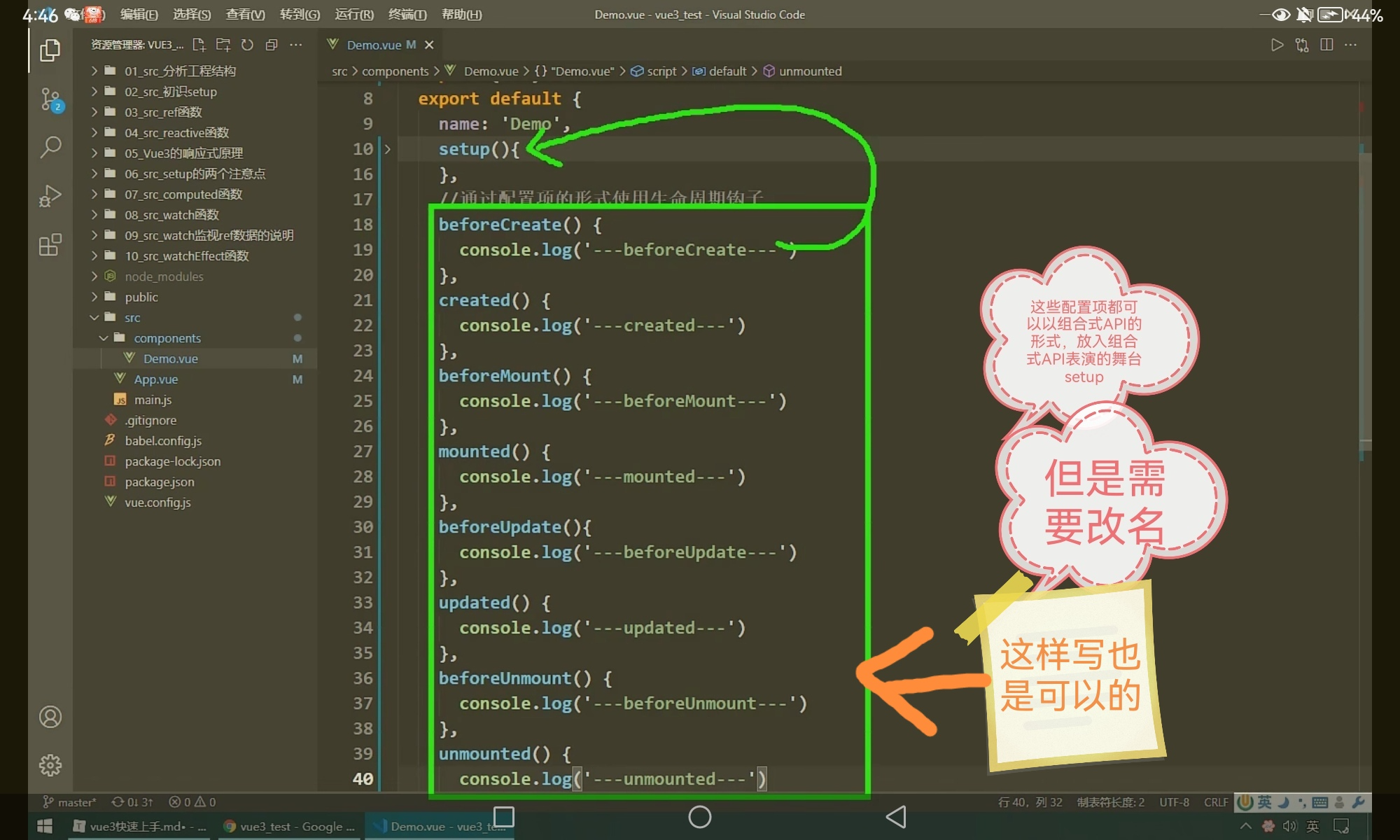This screenshot has height=840, width=1400.
Task: Refresh the explorer file tree
Action: [x=247, y=45]
